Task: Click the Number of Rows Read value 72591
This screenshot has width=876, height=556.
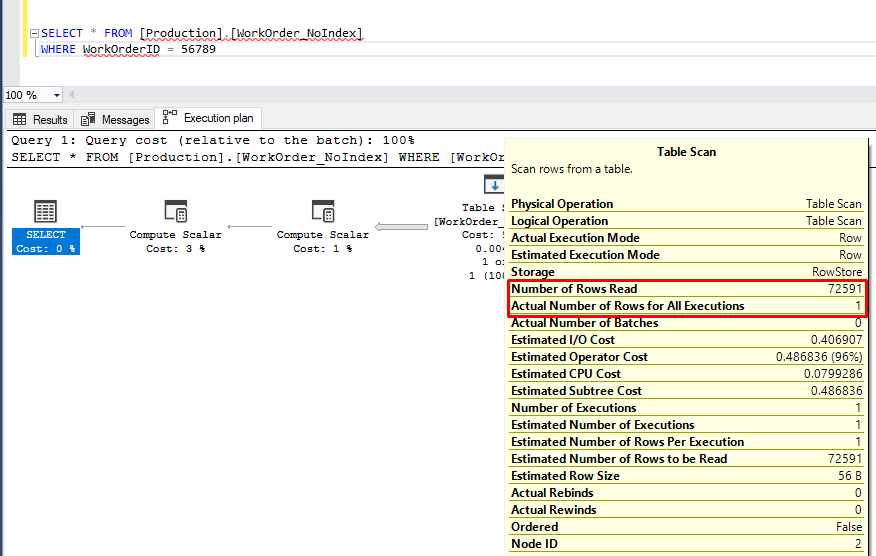Action: click(845, 289)
